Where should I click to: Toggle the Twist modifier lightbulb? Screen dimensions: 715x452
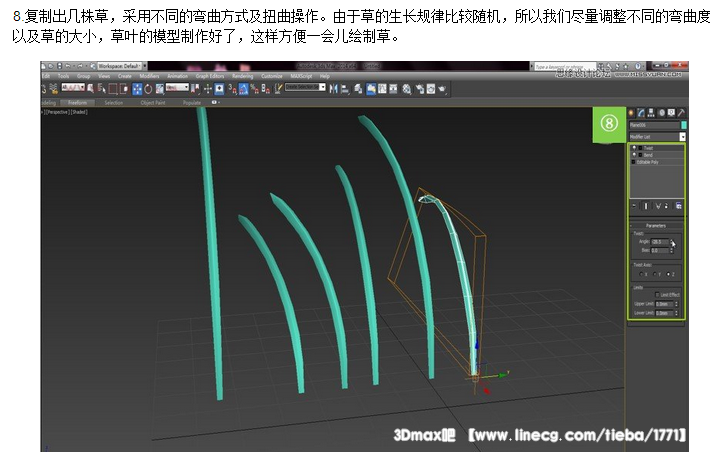(634, 148)
